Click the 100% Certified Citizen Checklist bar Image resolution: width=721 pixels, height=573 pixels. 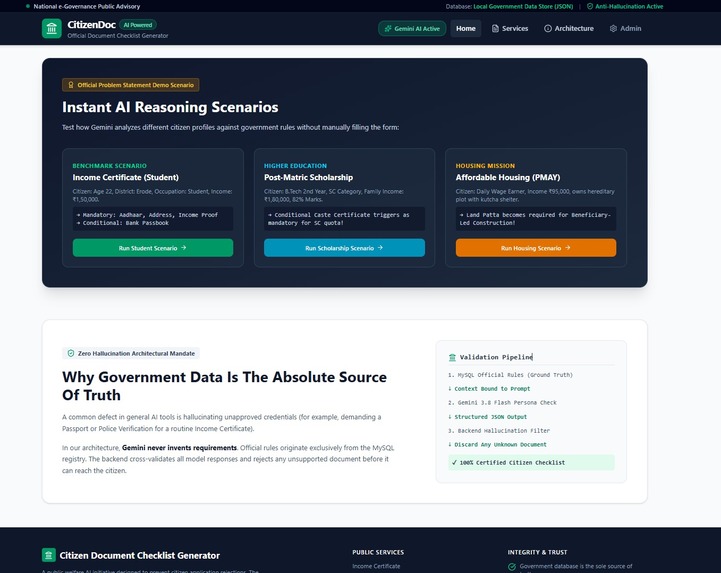tap(531, 463)
